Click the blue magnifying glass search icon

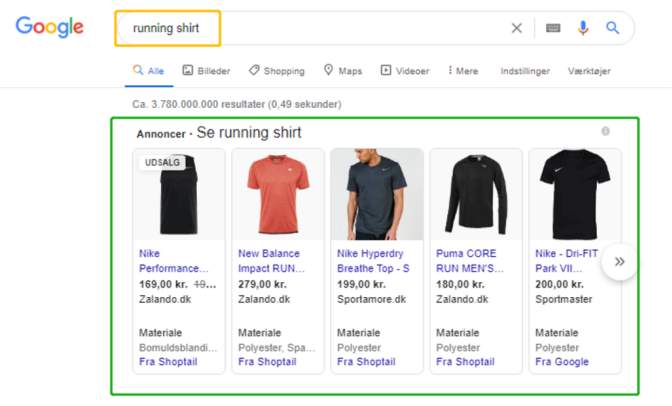(613, 28)
